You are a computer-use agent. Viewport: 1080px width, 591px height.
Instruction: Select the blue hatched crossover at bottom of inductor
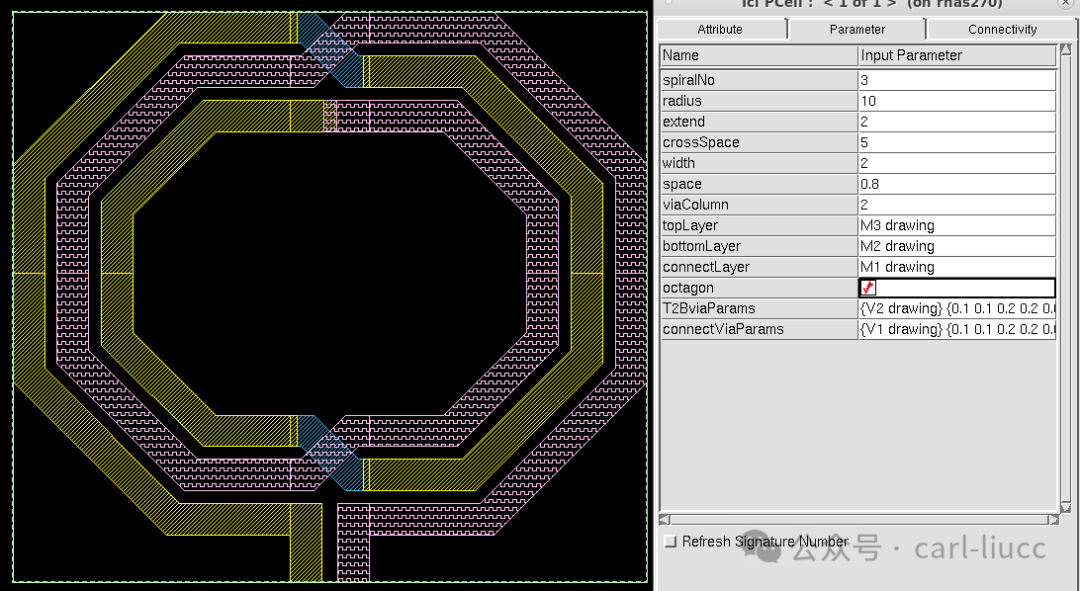331,453
